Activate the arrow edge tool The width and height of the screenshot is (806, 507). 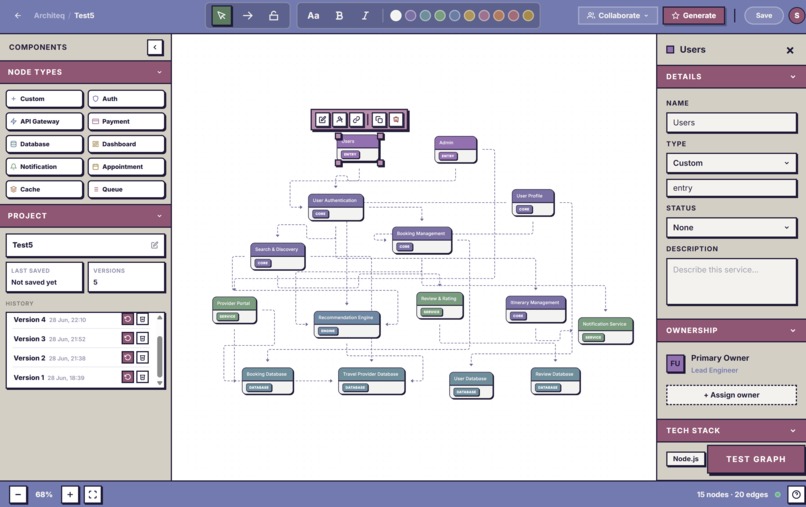coord(248,15)
